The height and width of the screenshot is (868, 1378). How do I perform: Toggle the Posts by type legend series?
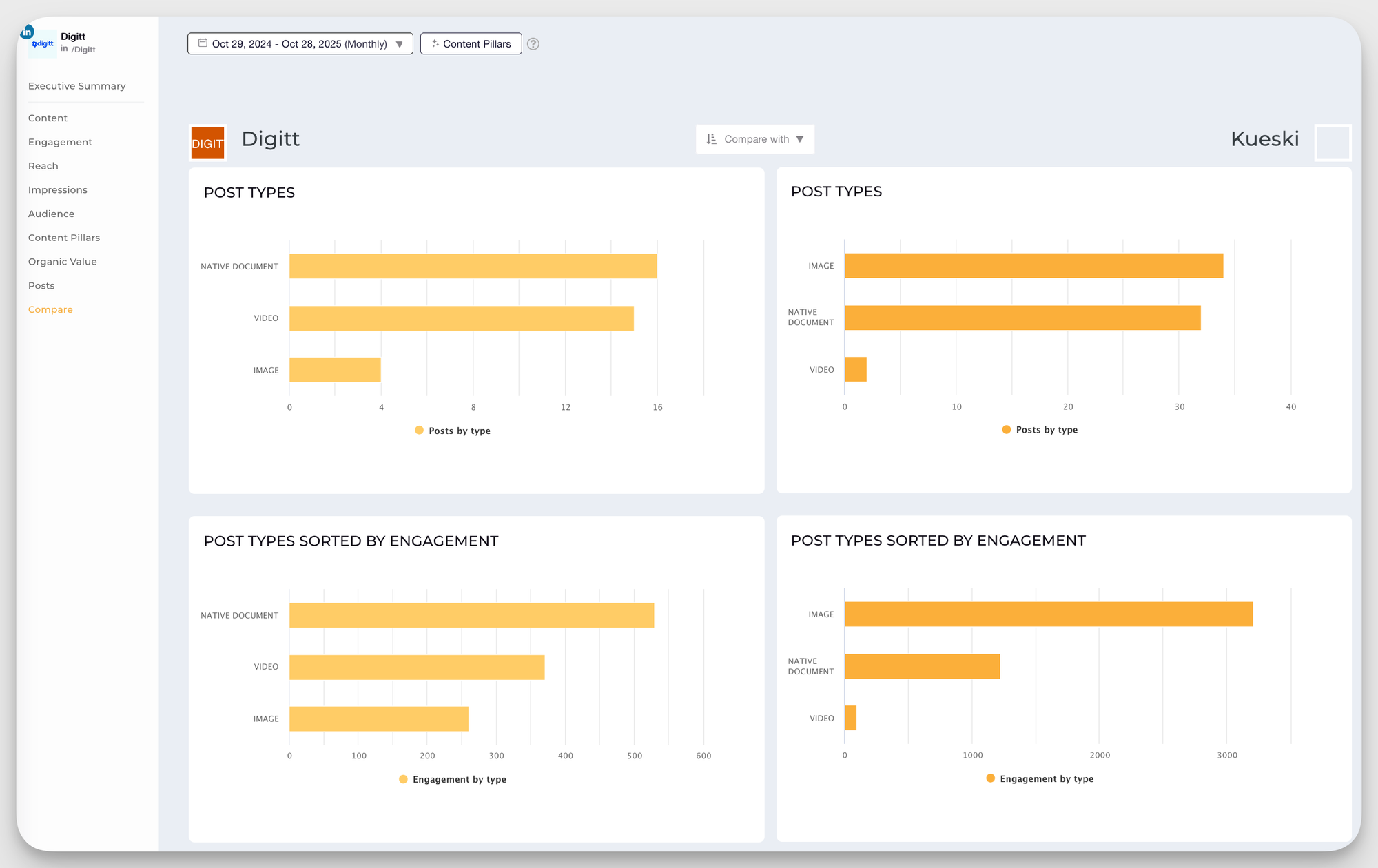[452, 430]
